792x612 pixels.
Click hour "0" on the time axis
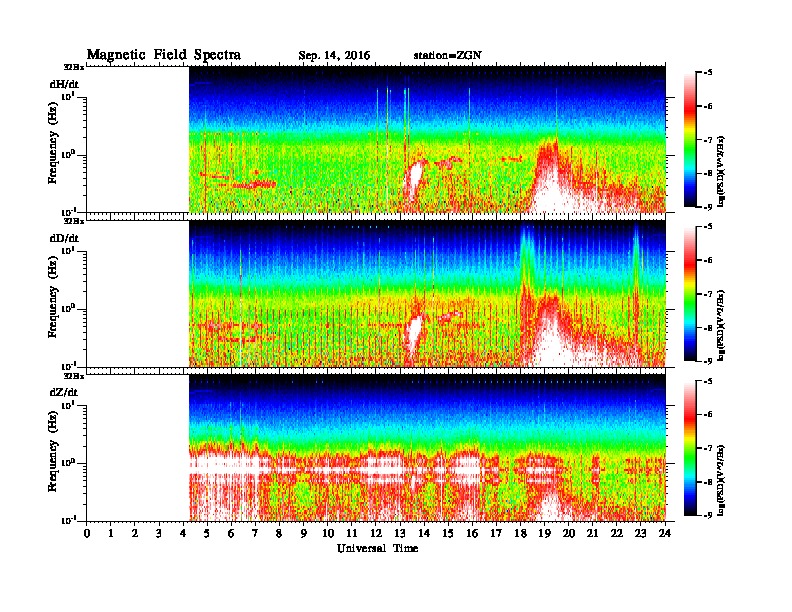tap(87, 534)
